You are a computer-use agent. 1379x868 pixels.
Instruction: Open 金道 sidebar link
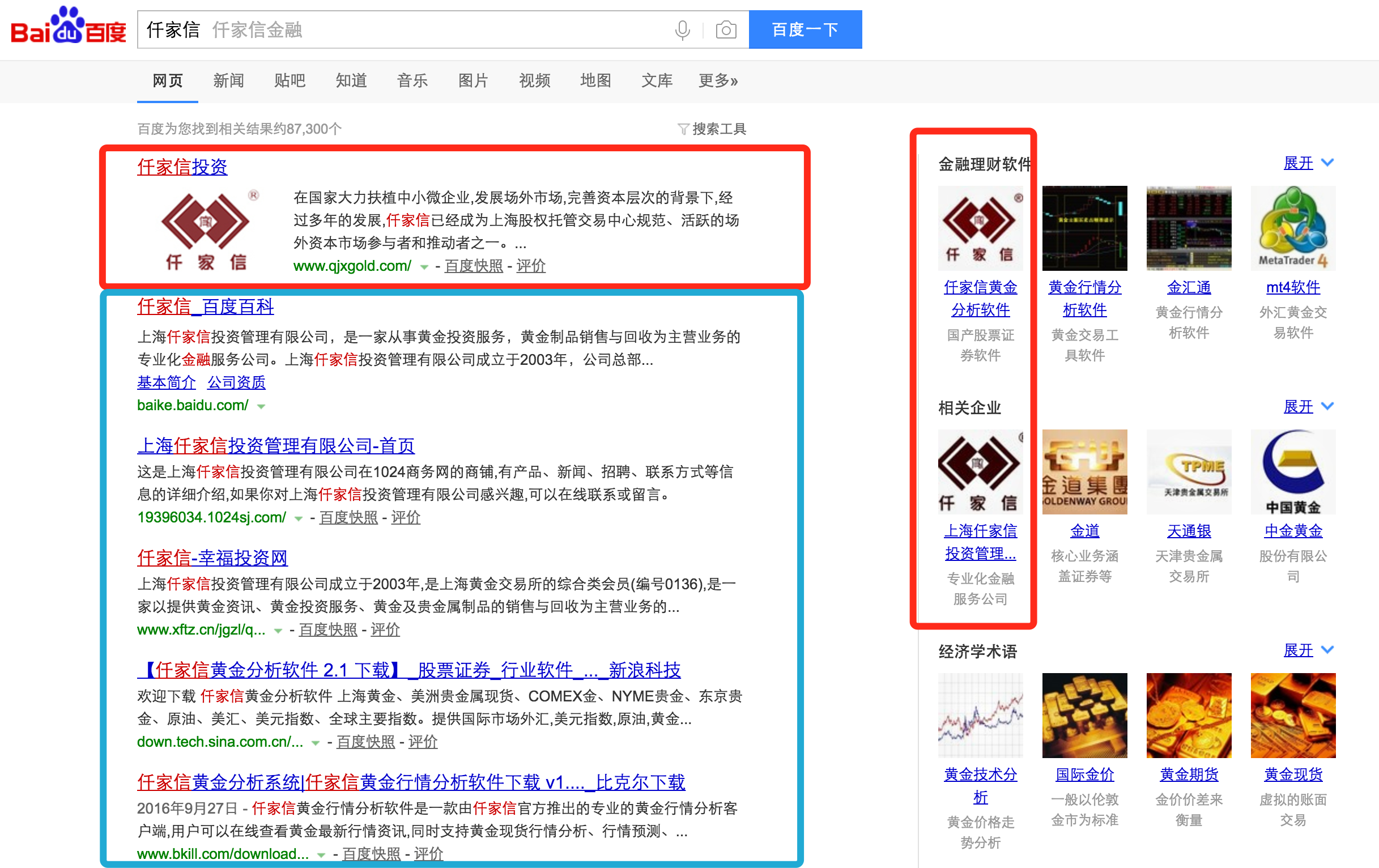1084,531
